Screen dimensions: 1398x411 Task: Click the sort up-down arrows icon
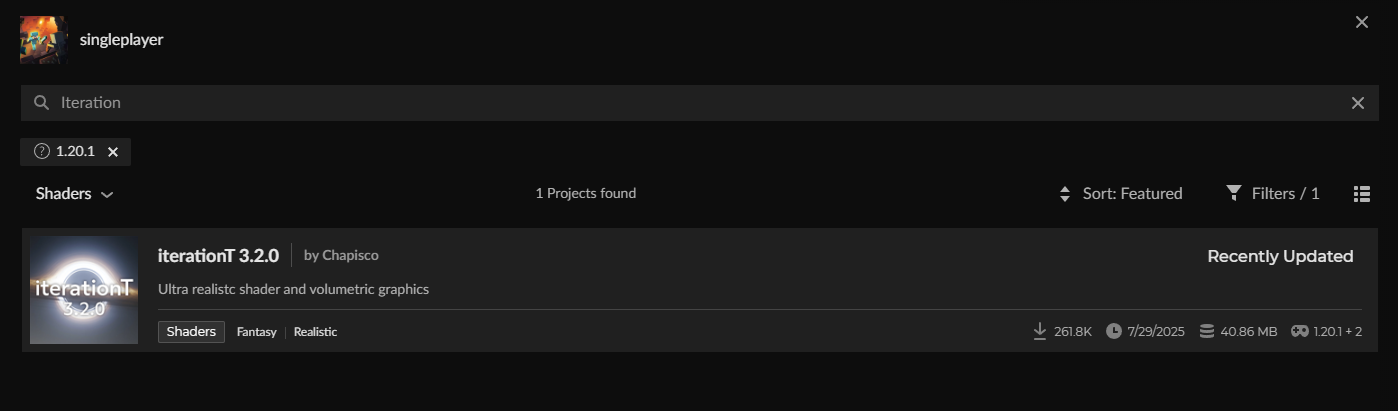1065,194
